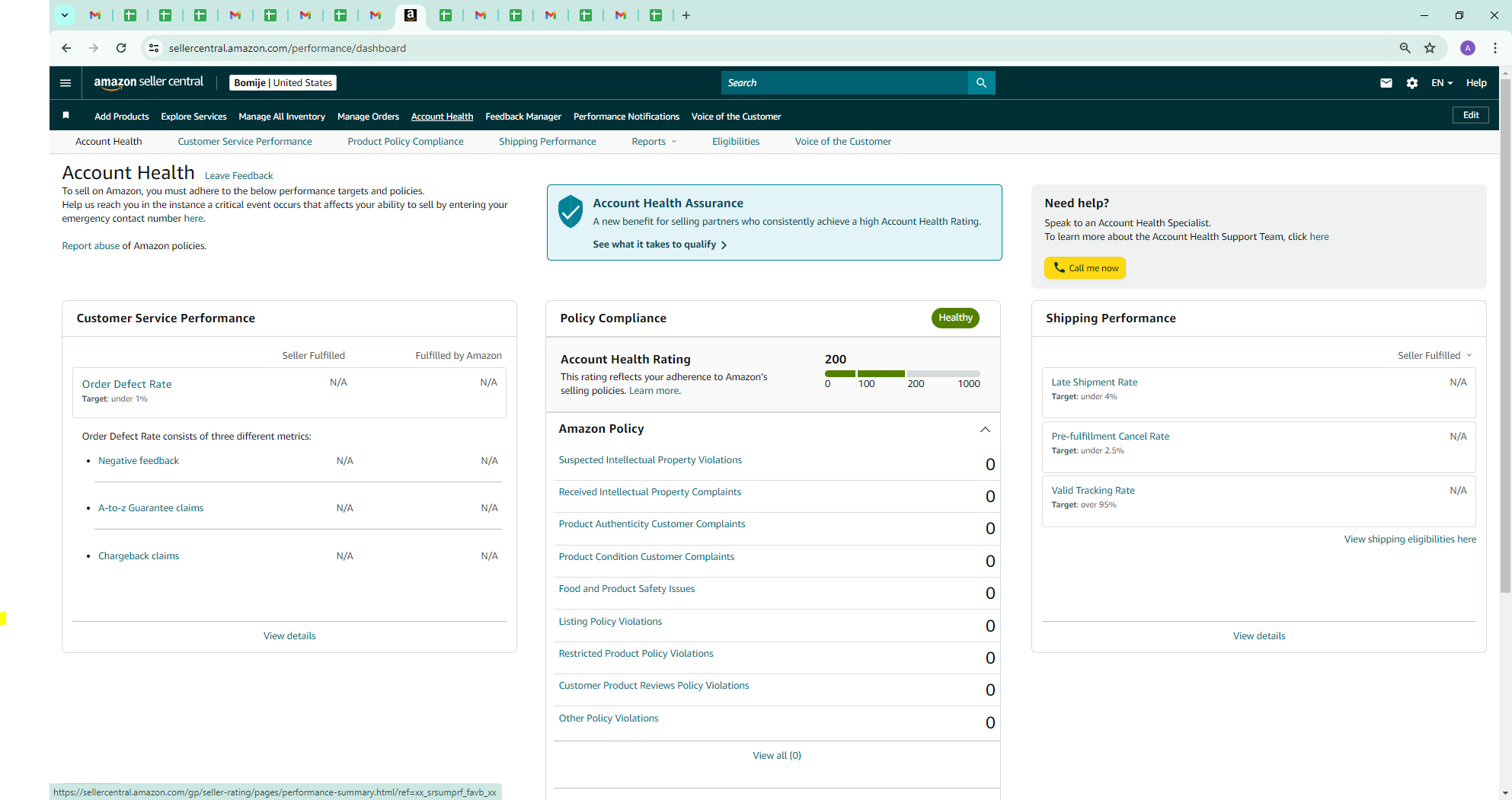Click Leave Feedback link

click(x=238, y=176)
